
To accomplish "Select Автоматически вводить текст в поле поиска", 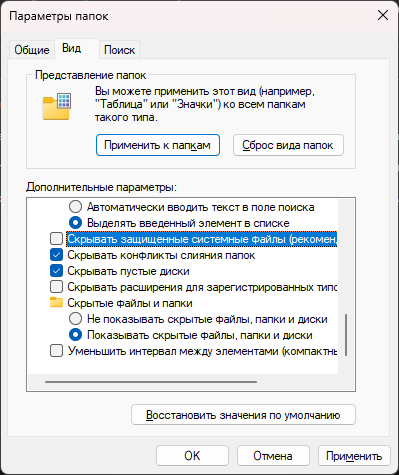I will pyautogui.click(x=75, y=207).
